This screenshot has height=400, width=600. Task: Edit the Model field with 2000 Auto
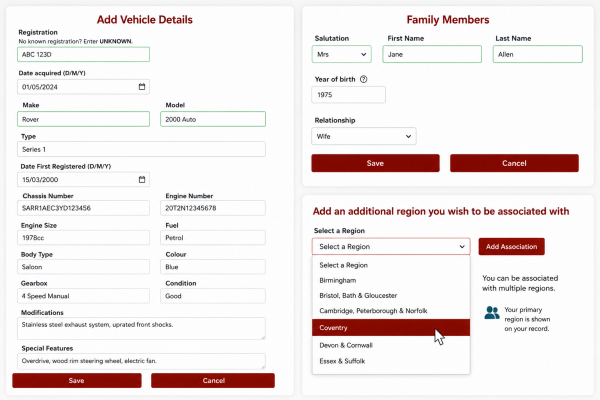click(213, 119)
